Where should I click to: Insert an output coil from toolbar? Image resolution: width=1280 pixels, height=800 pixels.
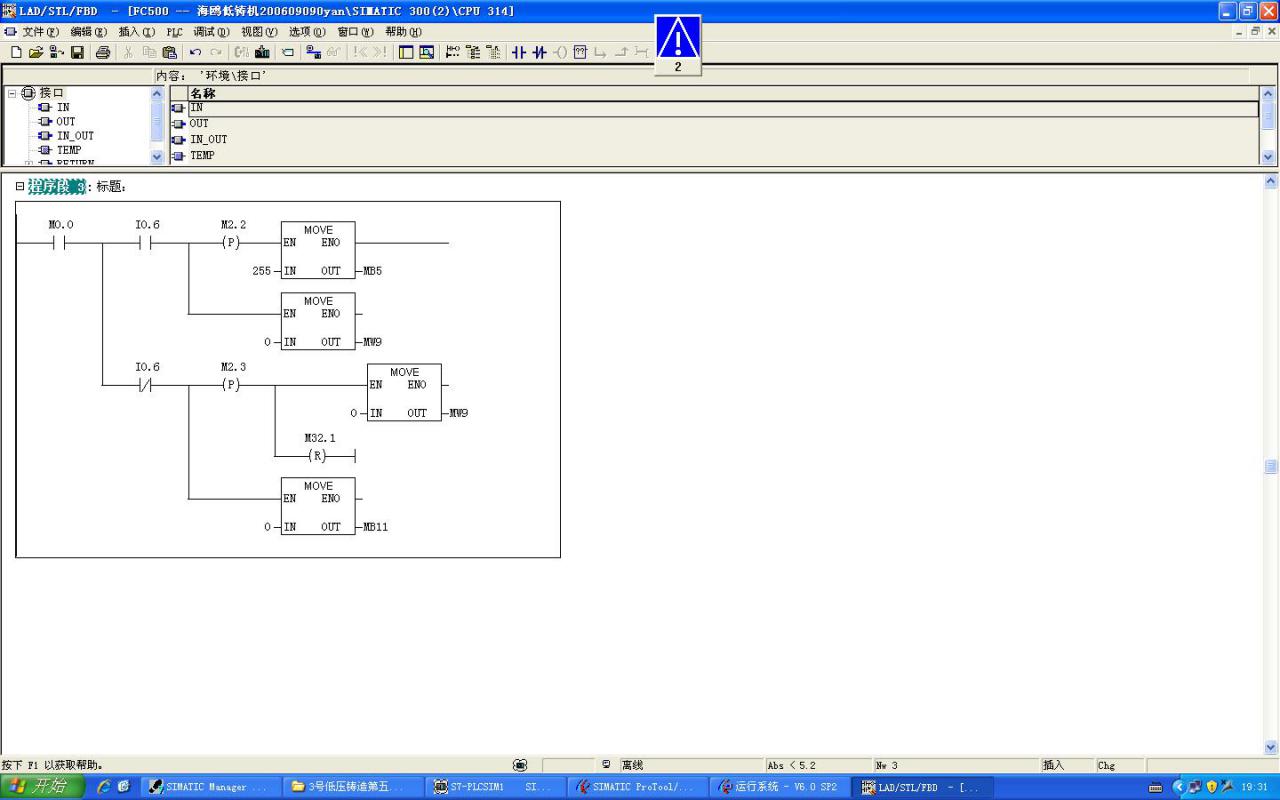560,52
